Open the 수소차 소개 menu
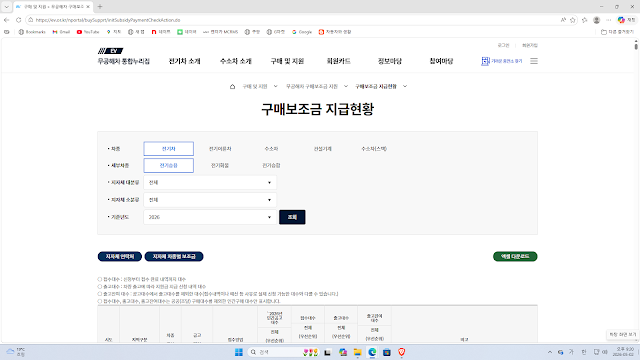This screenshot has width=640, height=360. tap(236, 61)
